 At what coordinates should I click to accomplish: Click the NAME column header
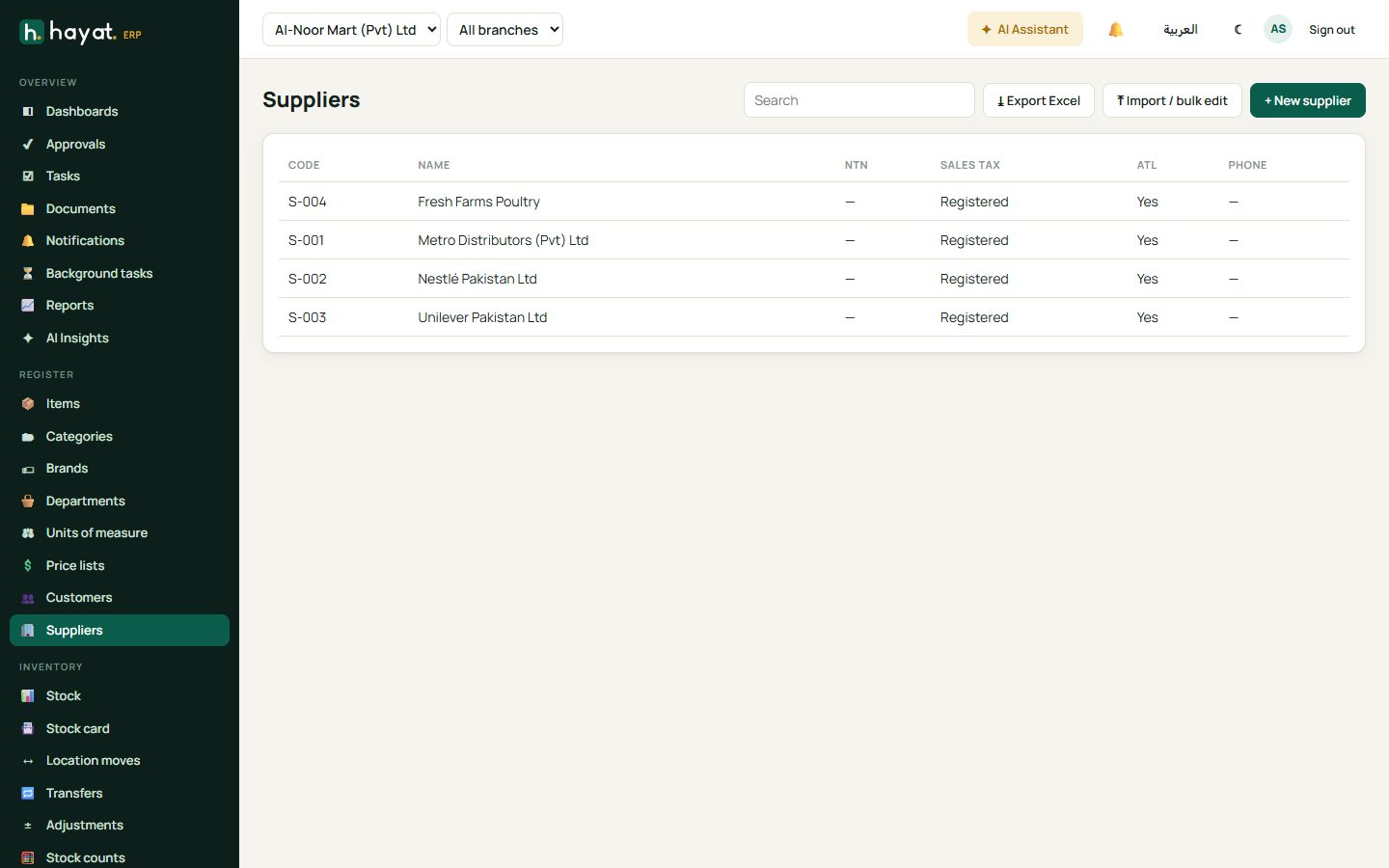[434, 165]
